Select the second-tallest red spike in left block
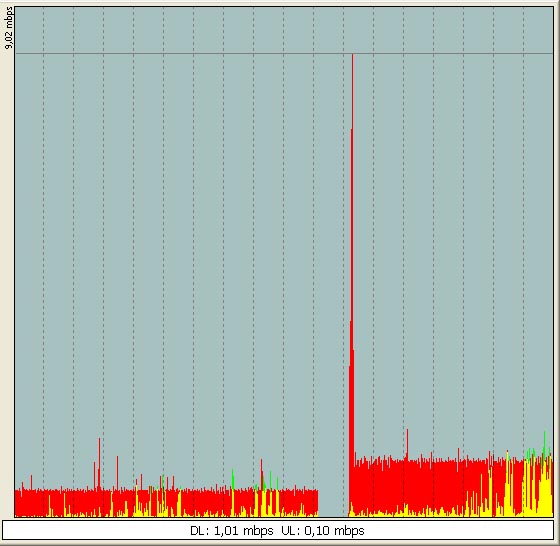560x546 pixels. click(117, 471)
